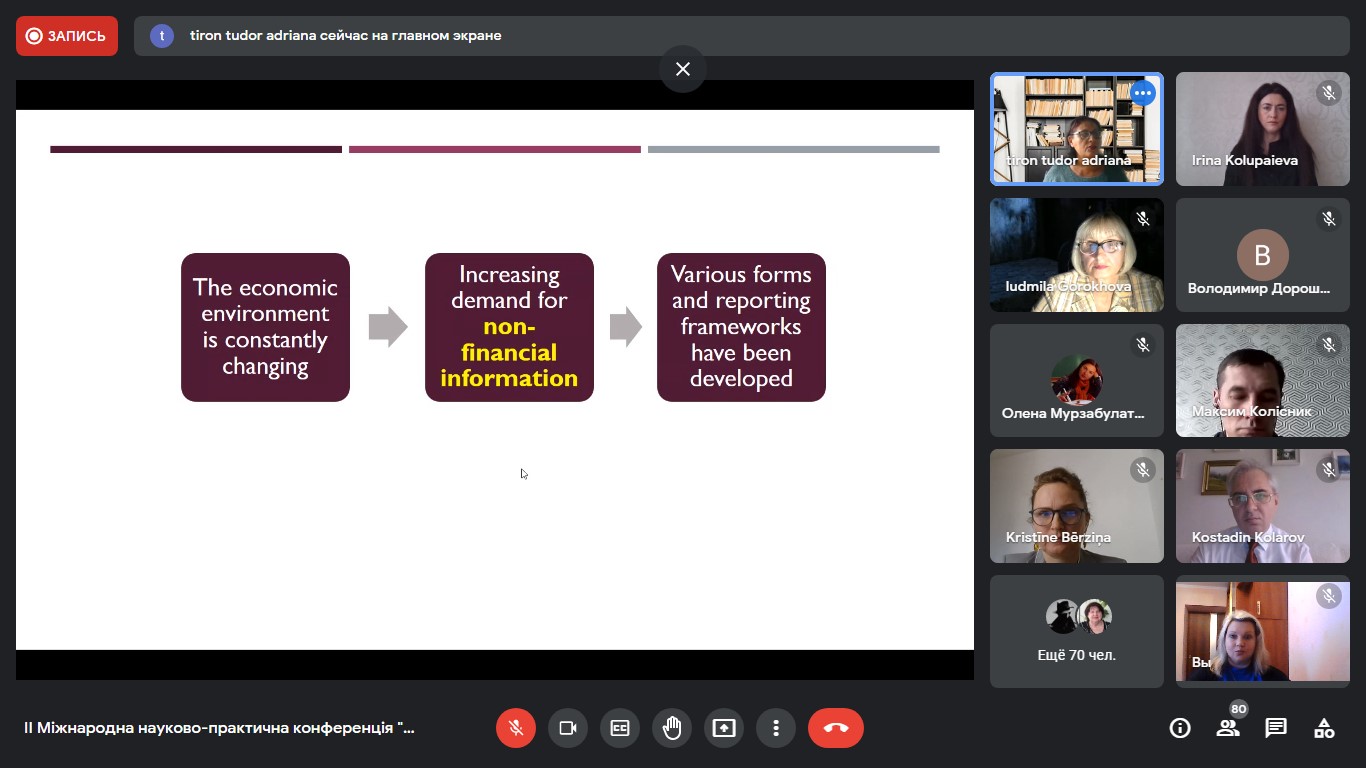Image resolution: width=1366 pixels, height=768 pixels.
Task: Open meeting details info icon
Action: (x=1180, y=728)
